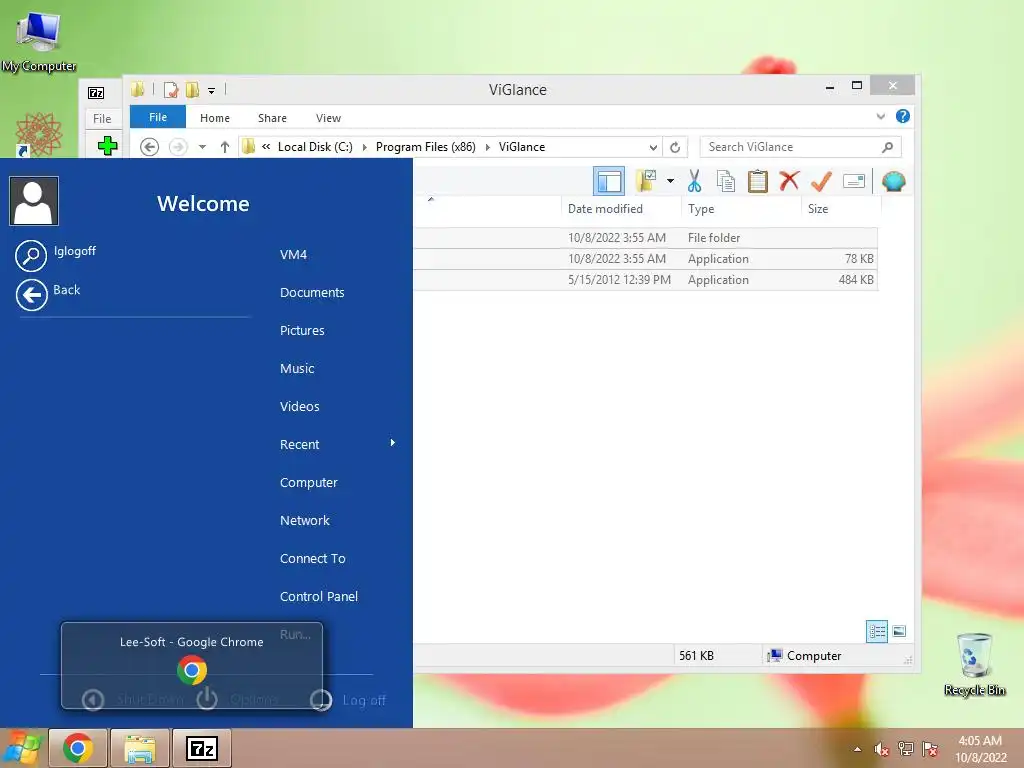Select the File folder row
The height and width of the screenshot is (768, 1024).
[645, 238]
